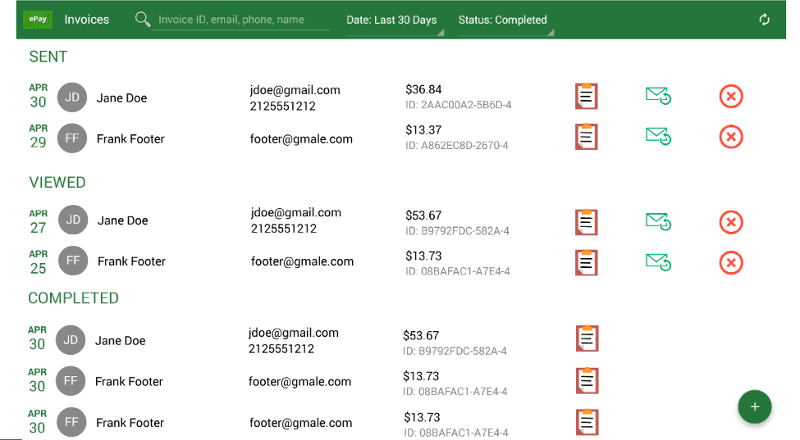Click the ePay logo
Viewport: 800px width, 440px height.
(x=38, y=19)
